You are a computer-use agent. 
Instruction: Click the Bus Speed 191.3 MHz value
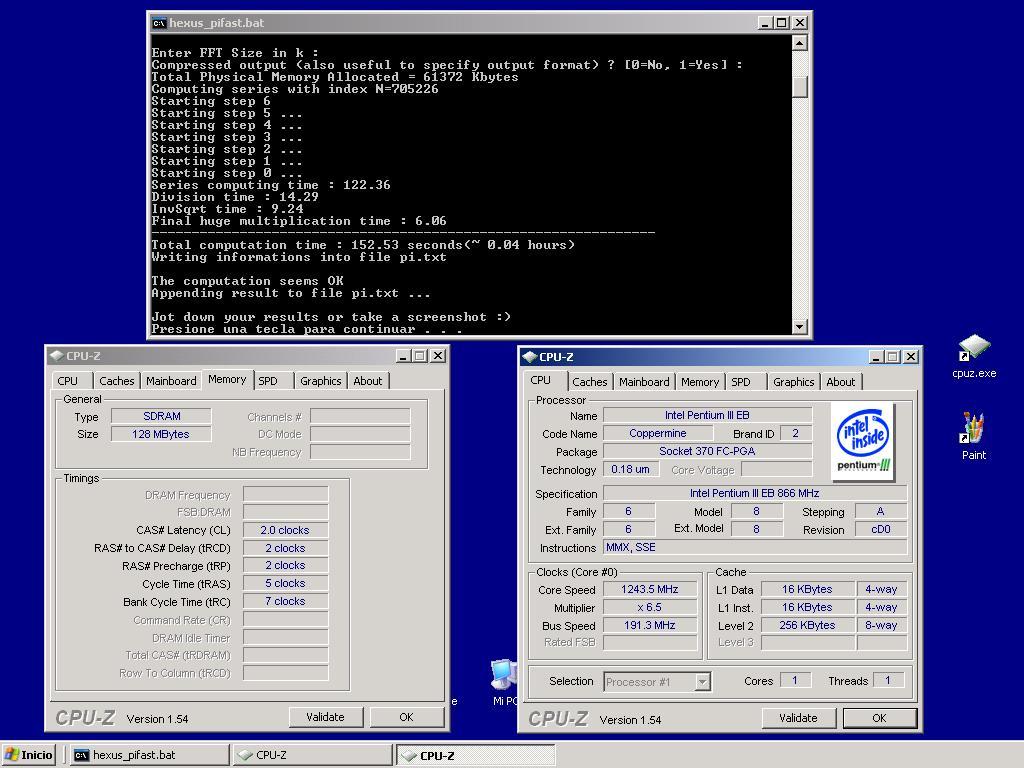(x=650, y=625)
